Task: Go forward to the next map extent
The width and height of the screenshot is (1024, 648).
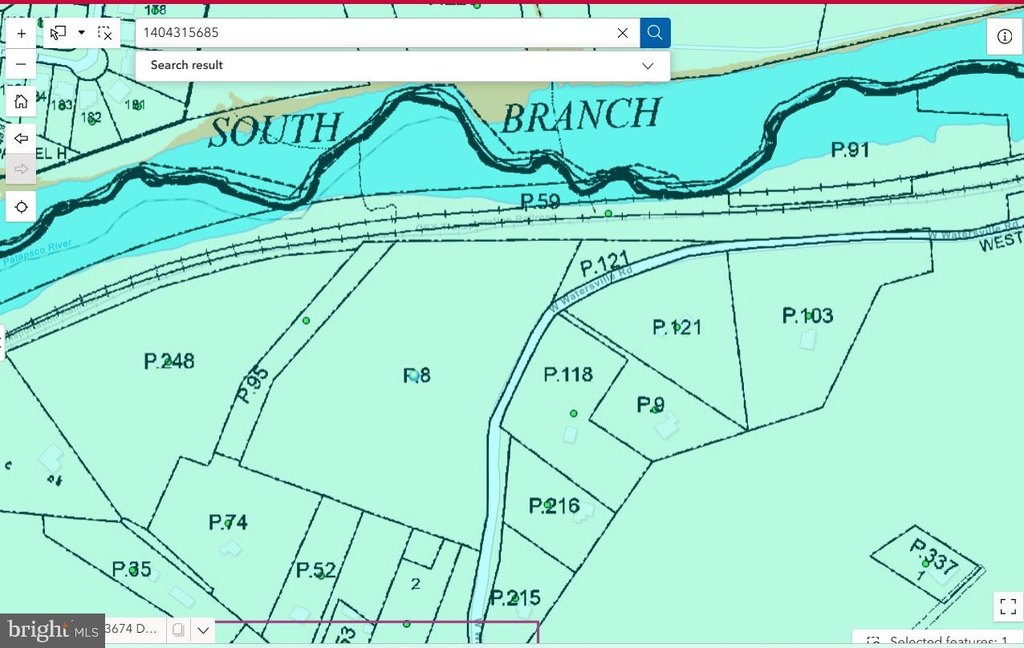Action: pyautogui.click(x=21, y=169)
